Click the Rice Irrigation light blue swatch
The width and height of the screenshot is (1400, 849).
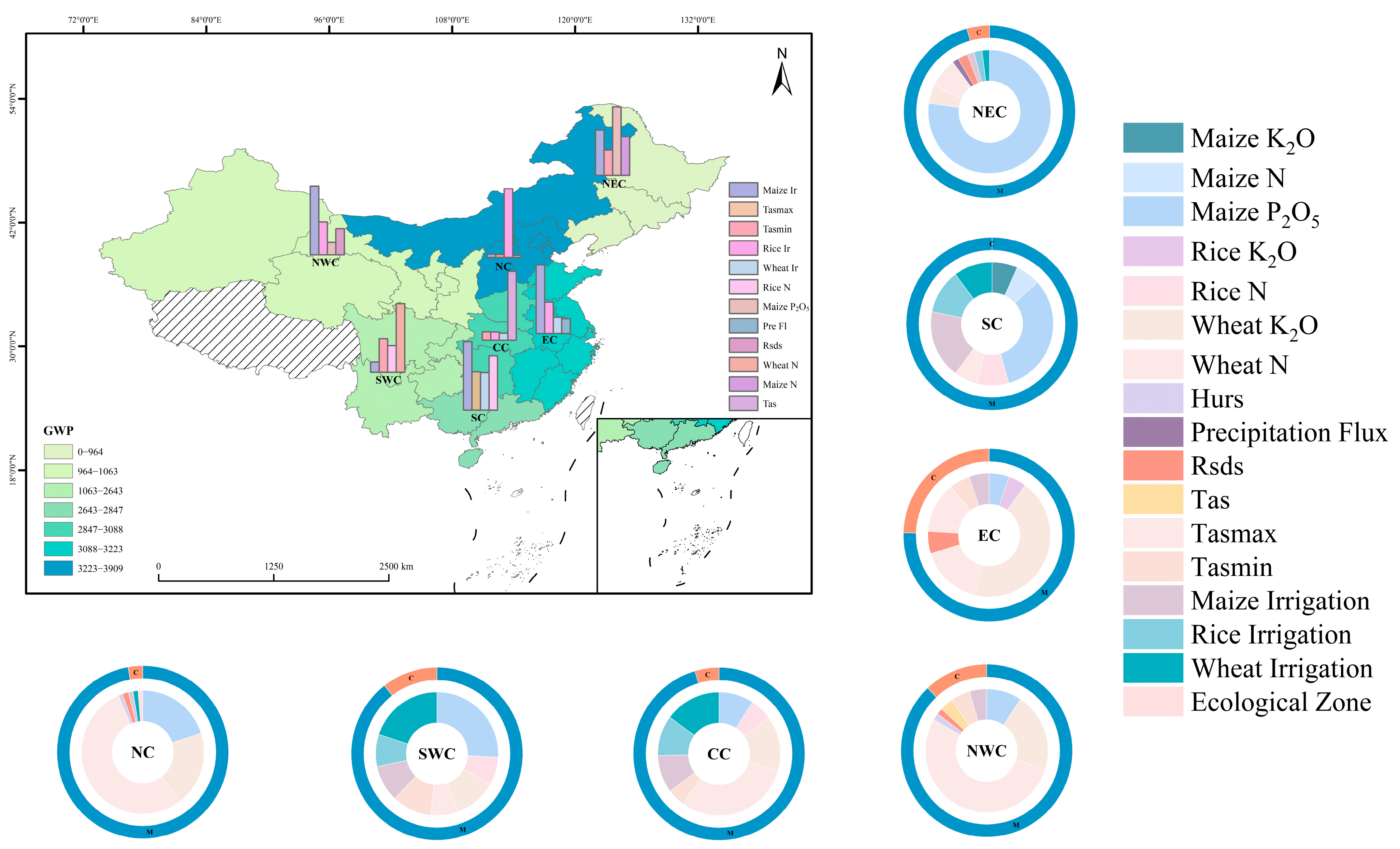1153,634
